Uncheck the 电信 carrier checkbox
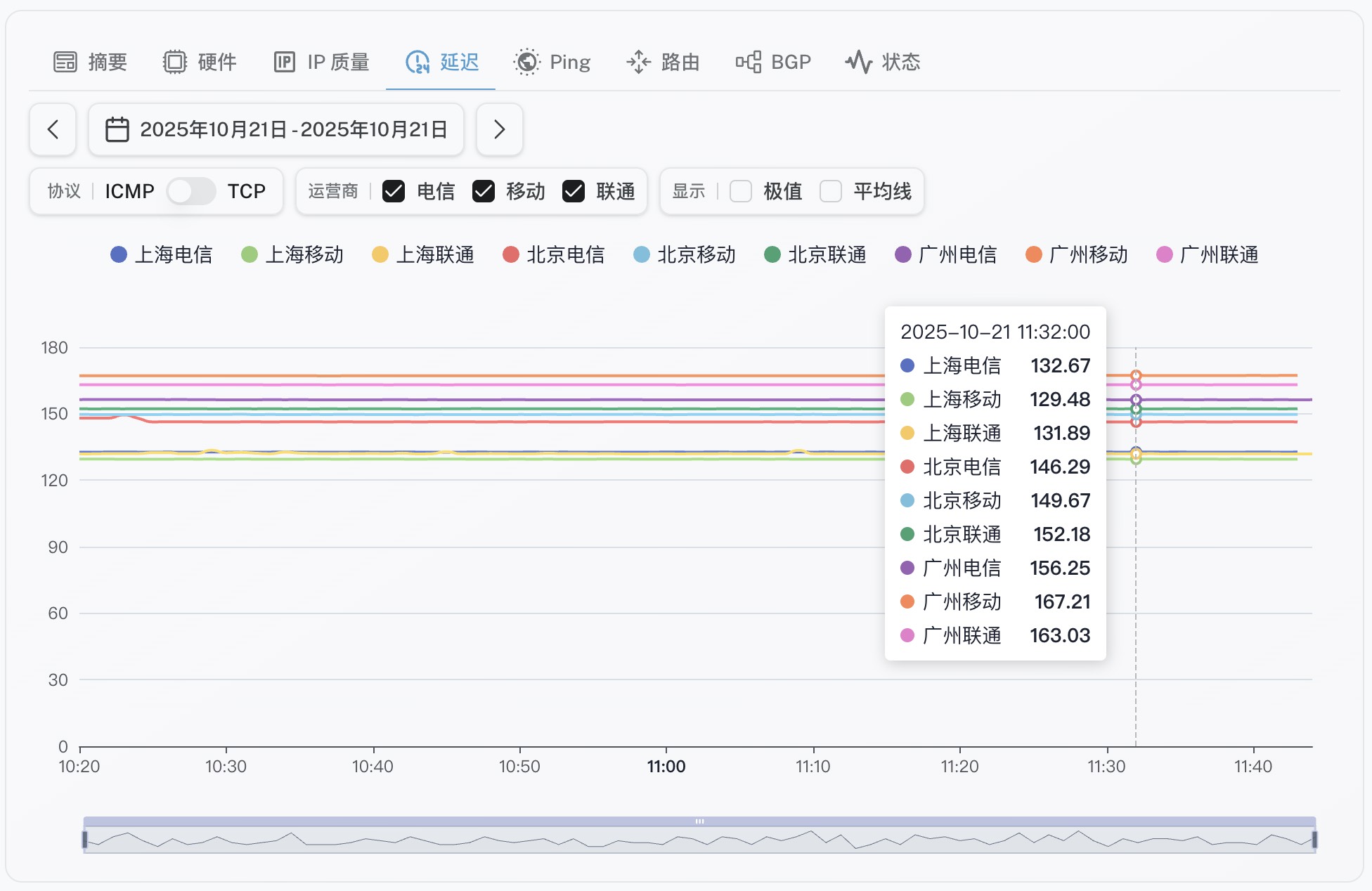1372x891 pixels. click(x=394, y=191)
